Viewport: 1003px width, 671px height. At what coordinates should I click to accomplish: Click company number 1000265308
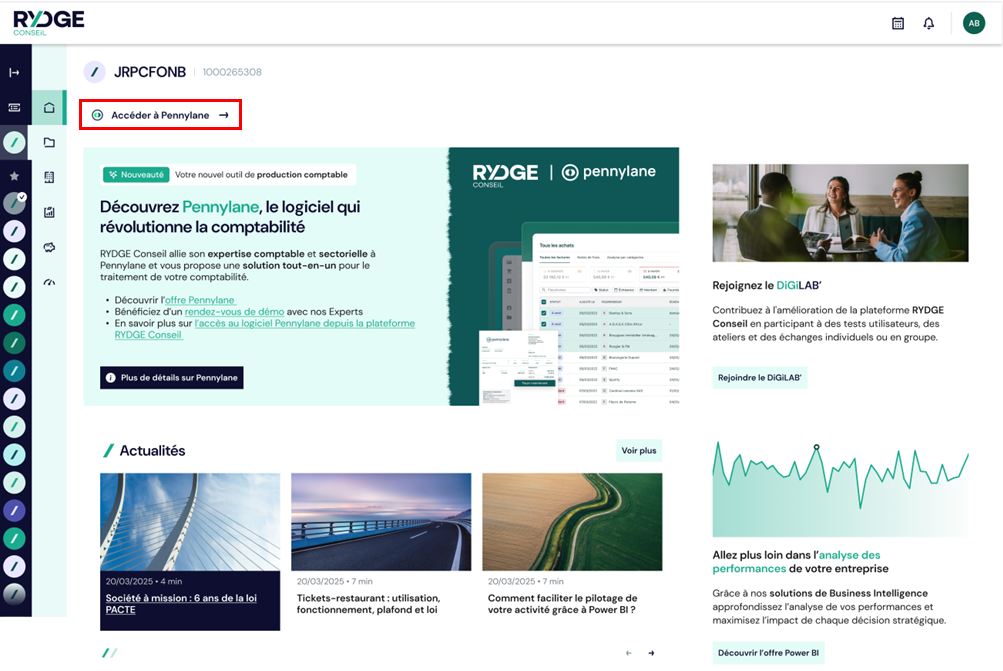click(232, 72)
